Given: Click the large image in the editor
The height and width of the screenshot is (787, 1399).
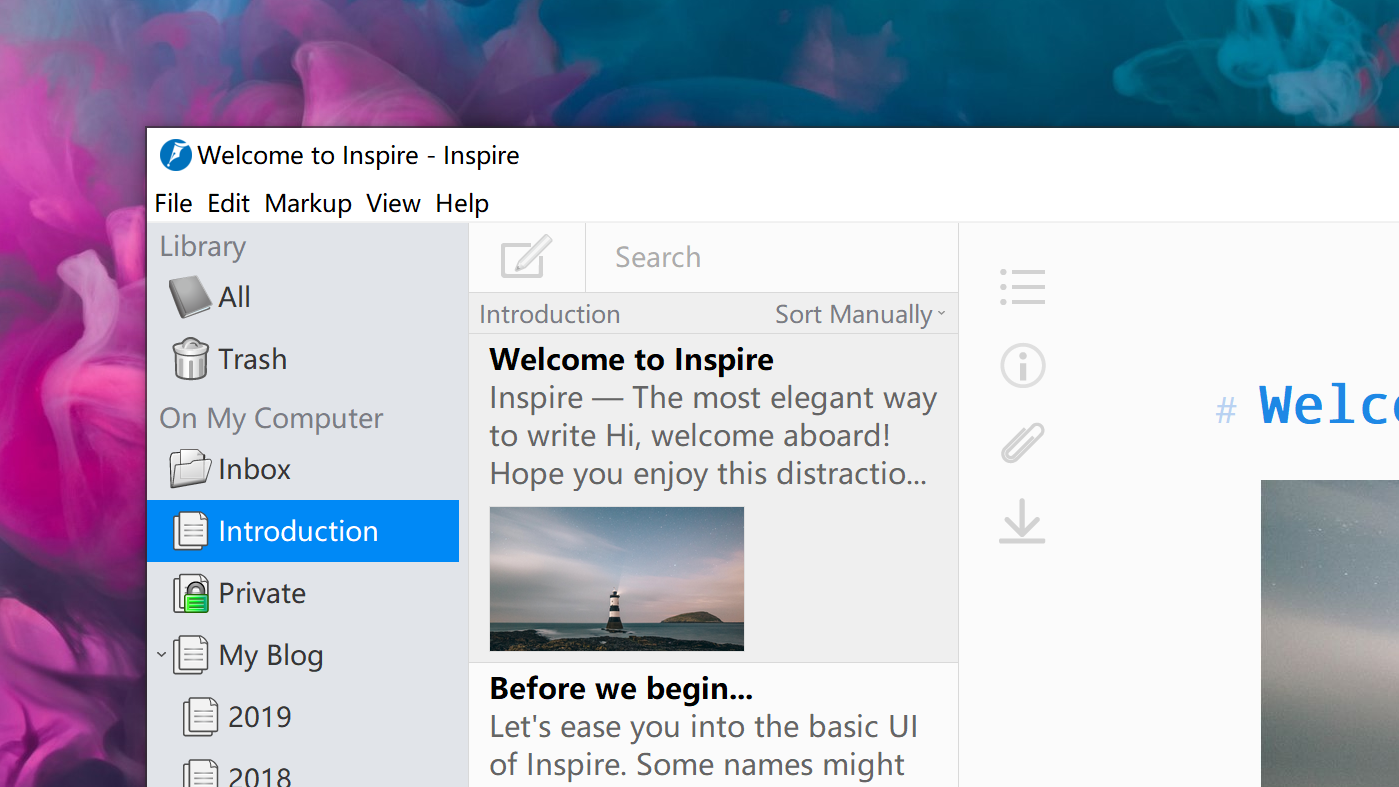Looking at the screenshot, I should [x=1330, y=633].
